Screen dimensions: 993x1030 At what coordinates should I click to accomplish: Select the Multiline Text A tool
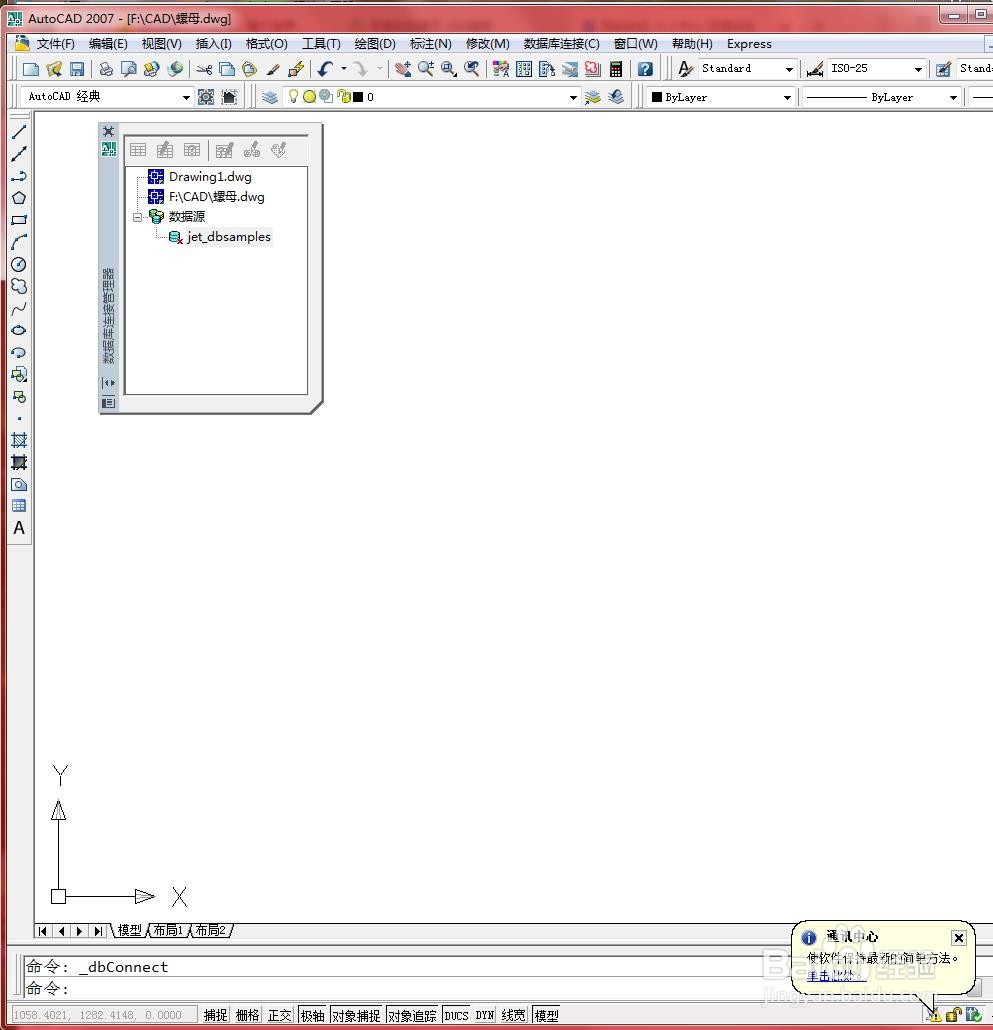(x=19, y=528)
